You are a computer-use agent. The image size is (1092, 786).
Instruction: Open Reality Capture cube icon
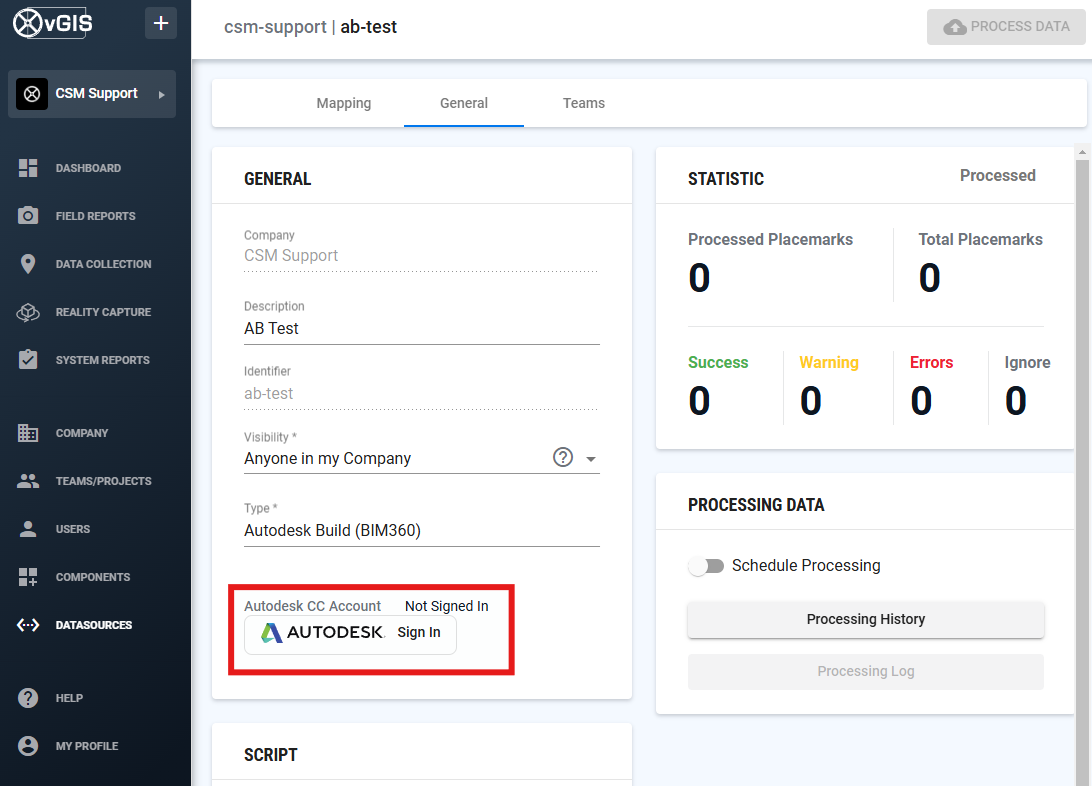point(28,312)
